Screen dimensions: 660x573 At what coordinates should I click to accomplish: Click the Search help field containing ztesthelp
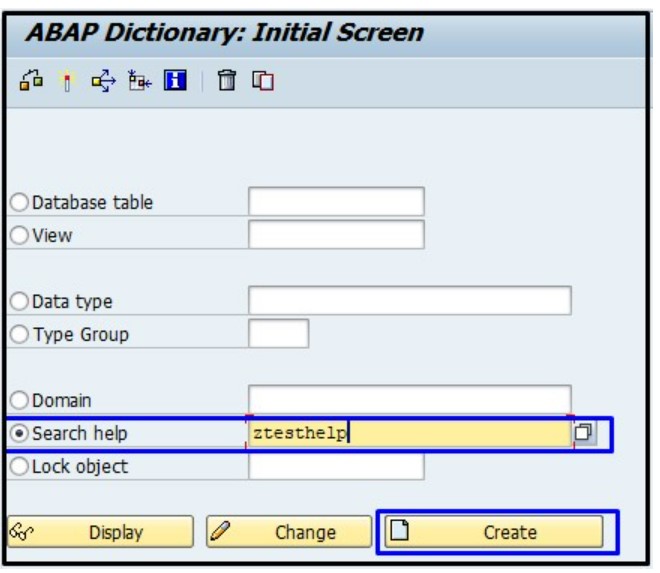pos(409,433)
